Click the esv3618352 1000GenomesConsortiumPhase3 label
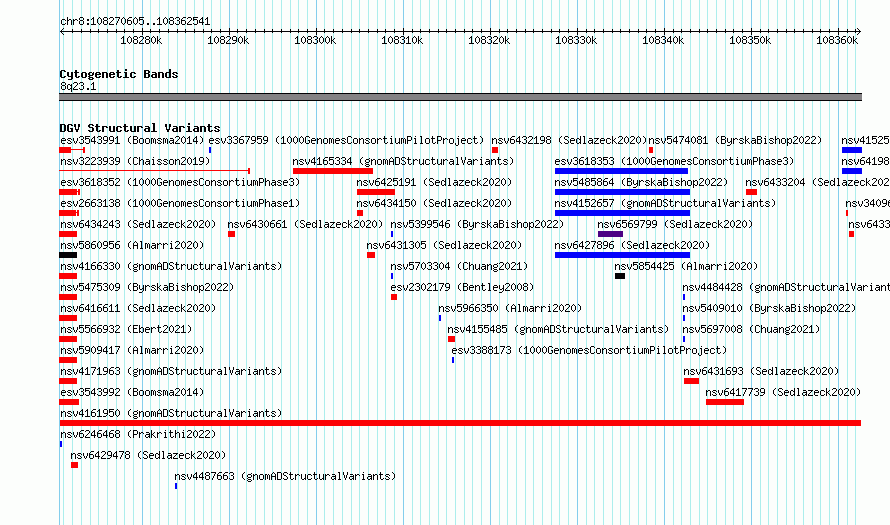The width and height of the screenshot is (890, 525). point(180,182)
